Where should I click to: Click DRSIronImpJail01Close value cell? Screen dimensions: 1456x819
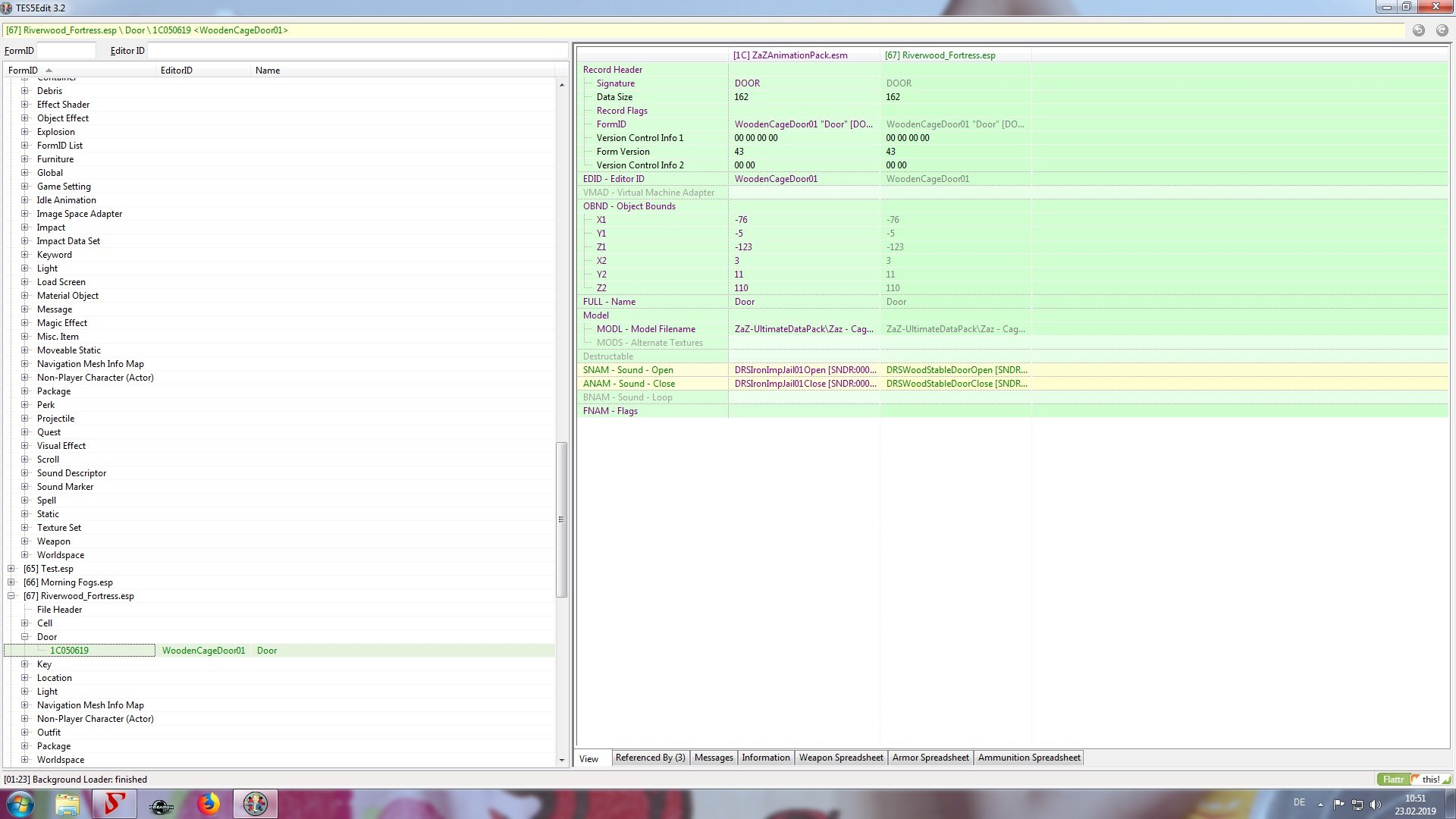tap(804, 384)
